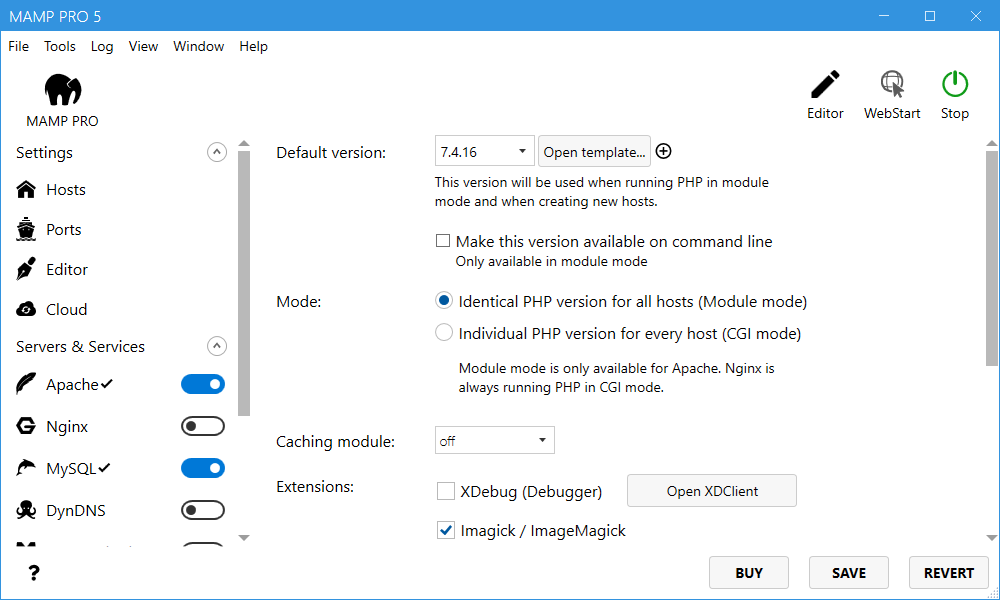Open the Tools menu
Viewport: 1000px width, 600px height.
coord(60,46)
